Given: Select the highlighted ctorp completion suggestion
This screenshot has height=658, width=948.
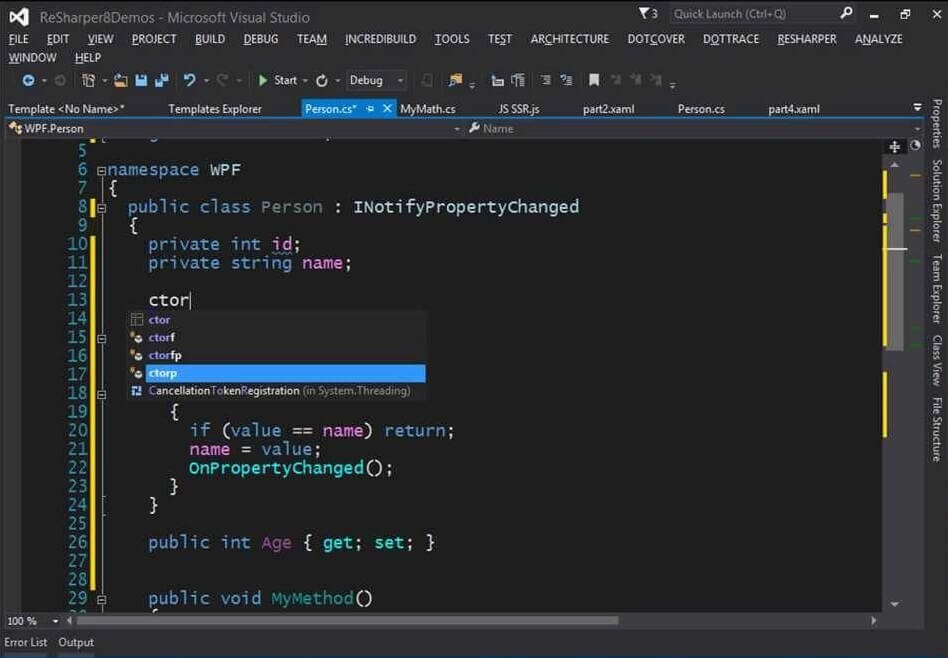Looking at the screenshot, I should tap(276, 373).
